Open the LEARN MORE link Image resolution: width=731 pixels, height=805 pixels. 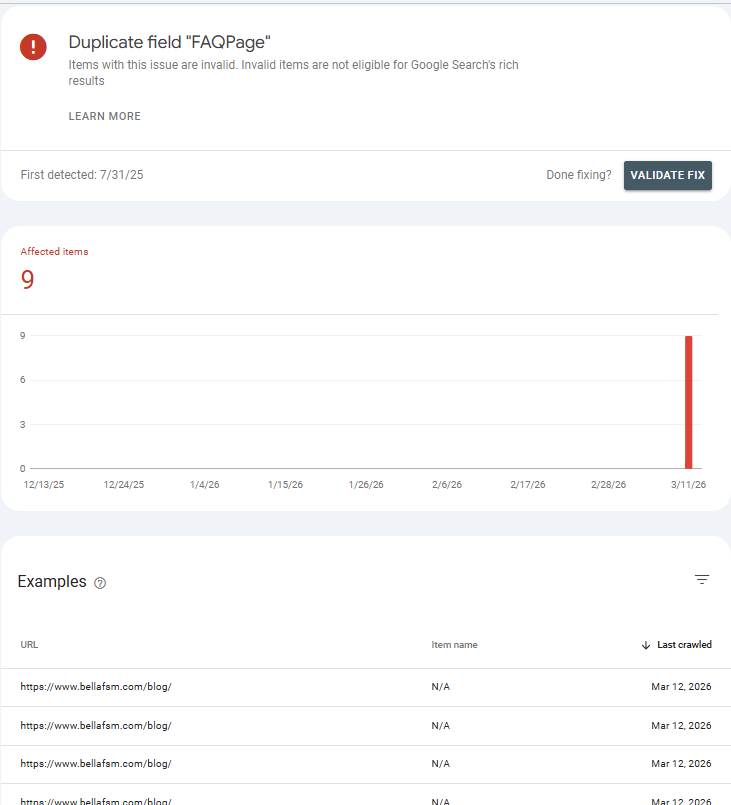point(104,116)
